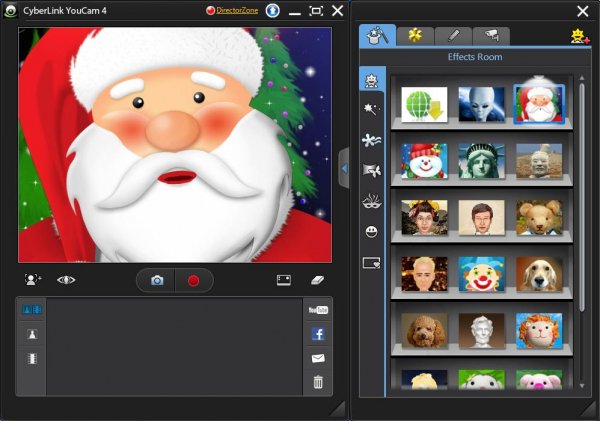
Task: Show all media in library
Action: [32, 309]
